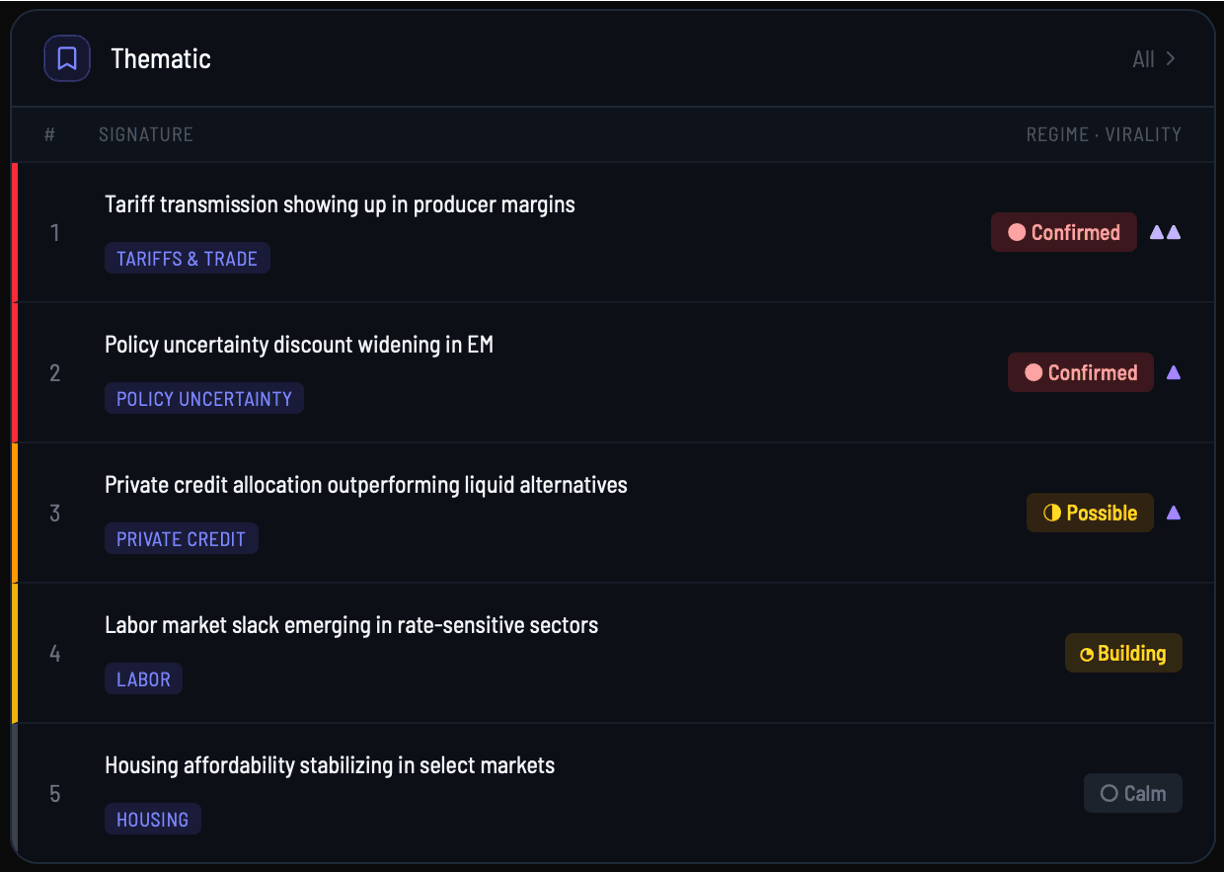Click the virality triangle on Private credit row
The height and width of the screenshot is (872, 1224).
pos(1174,513)
